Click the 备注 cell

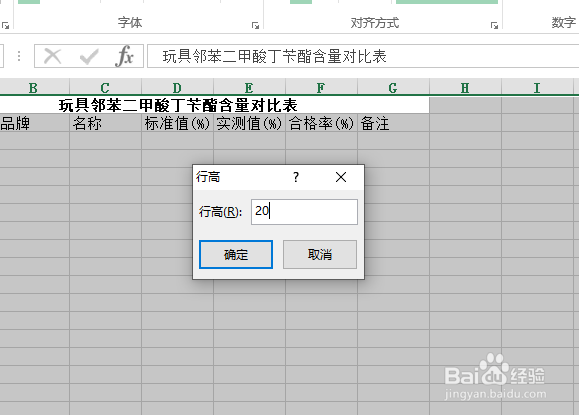[393, 123]
